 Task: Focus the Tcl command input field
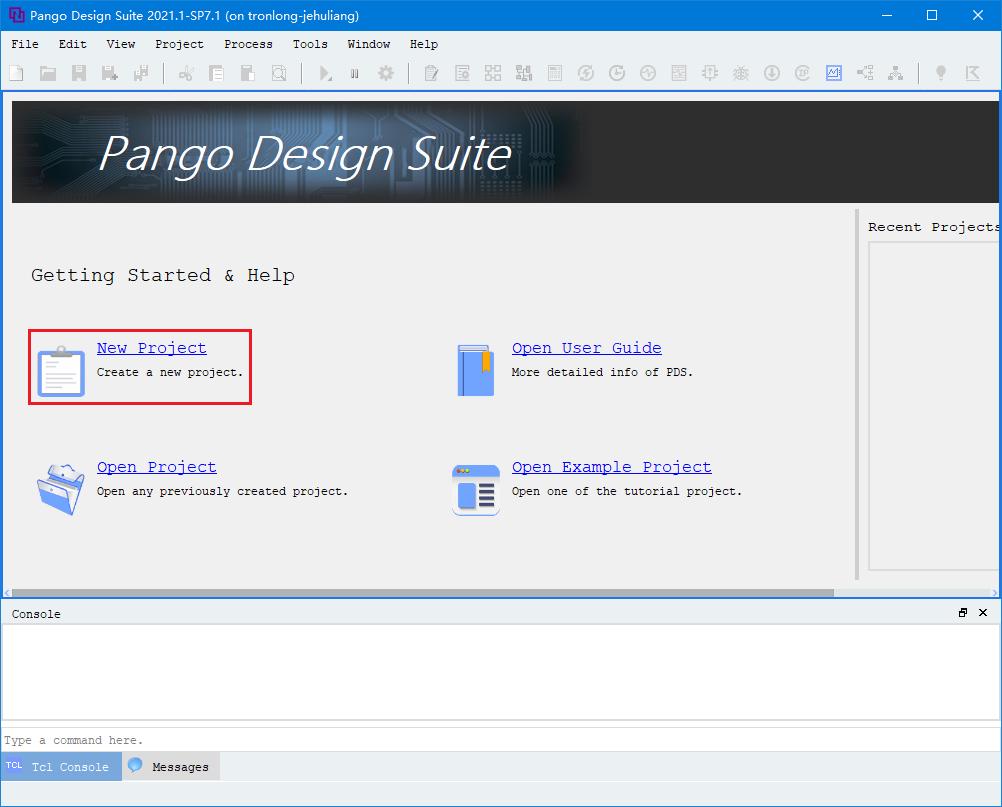pyautogui.click(x=501, y=740)
